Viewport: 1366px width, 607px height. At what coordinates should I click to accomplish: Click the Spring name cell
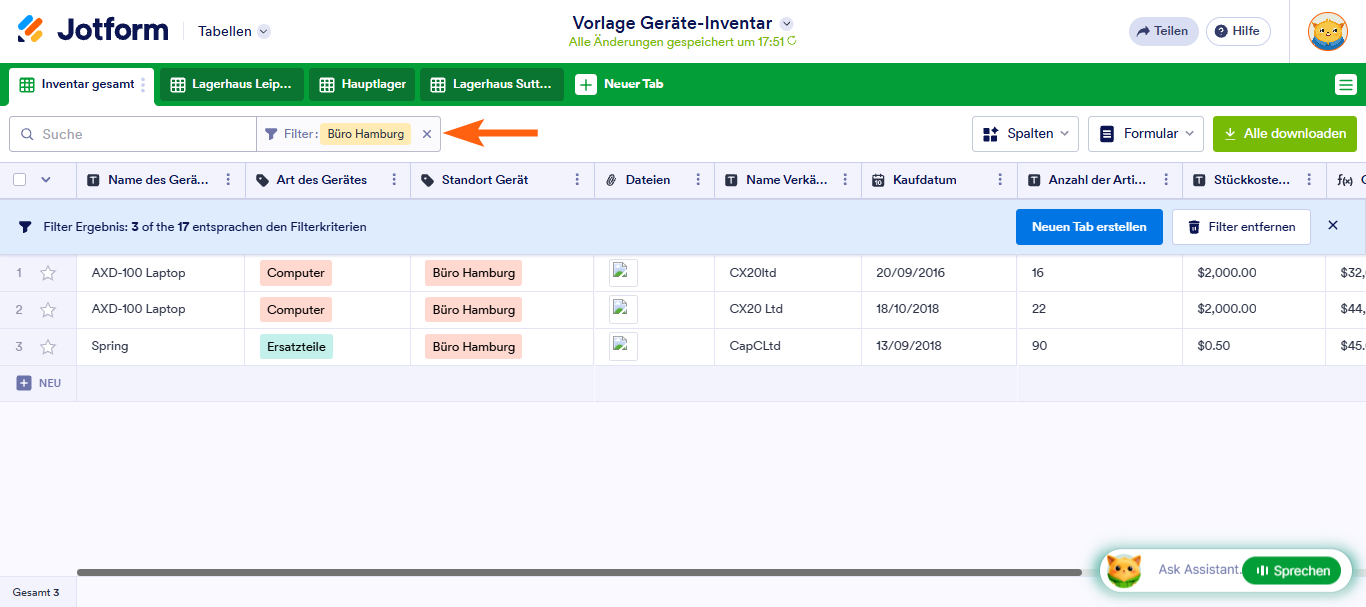coord(161,347)
